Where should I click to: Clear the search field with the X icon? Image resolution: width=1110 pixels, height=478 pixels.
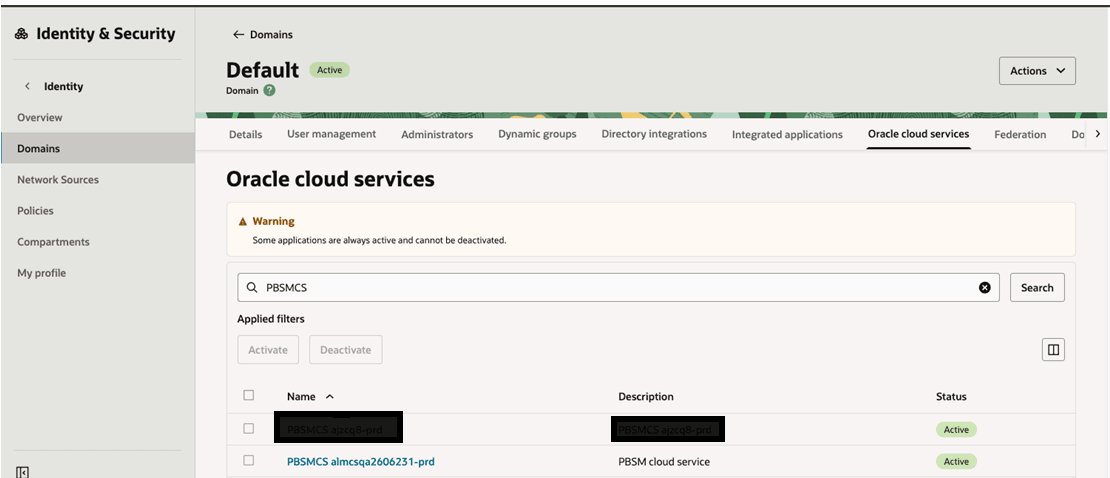[x=984, y=288]
